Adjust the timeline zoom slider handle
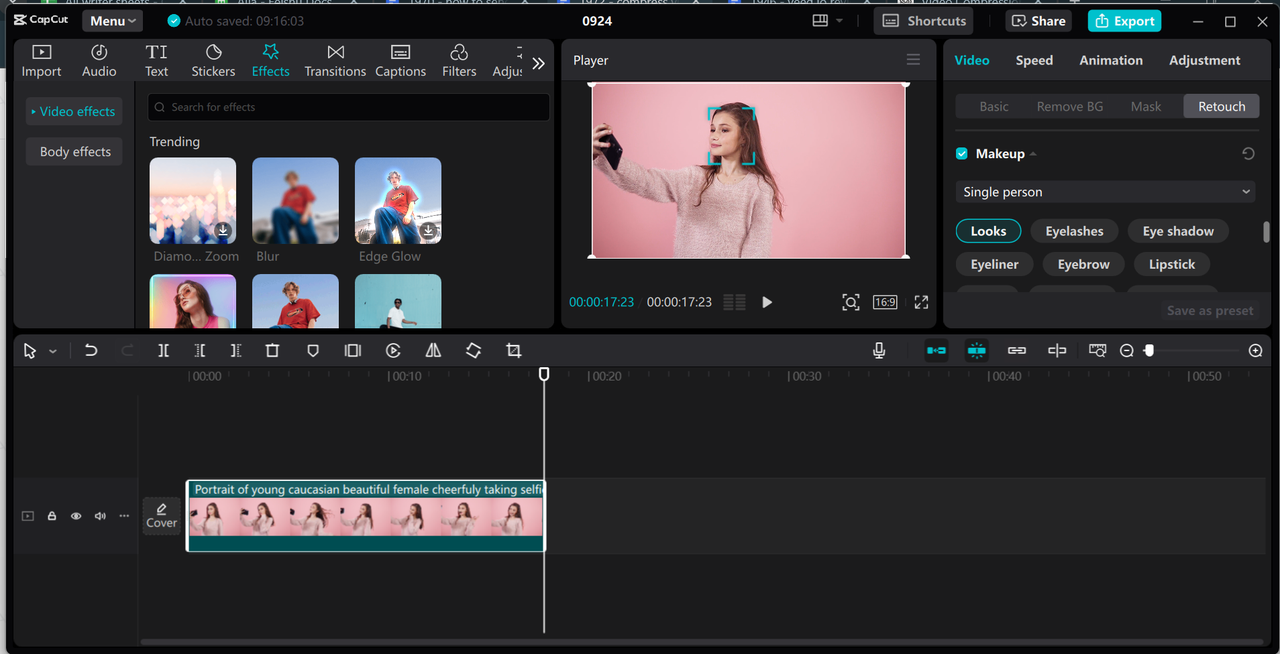 (1149, 351)
